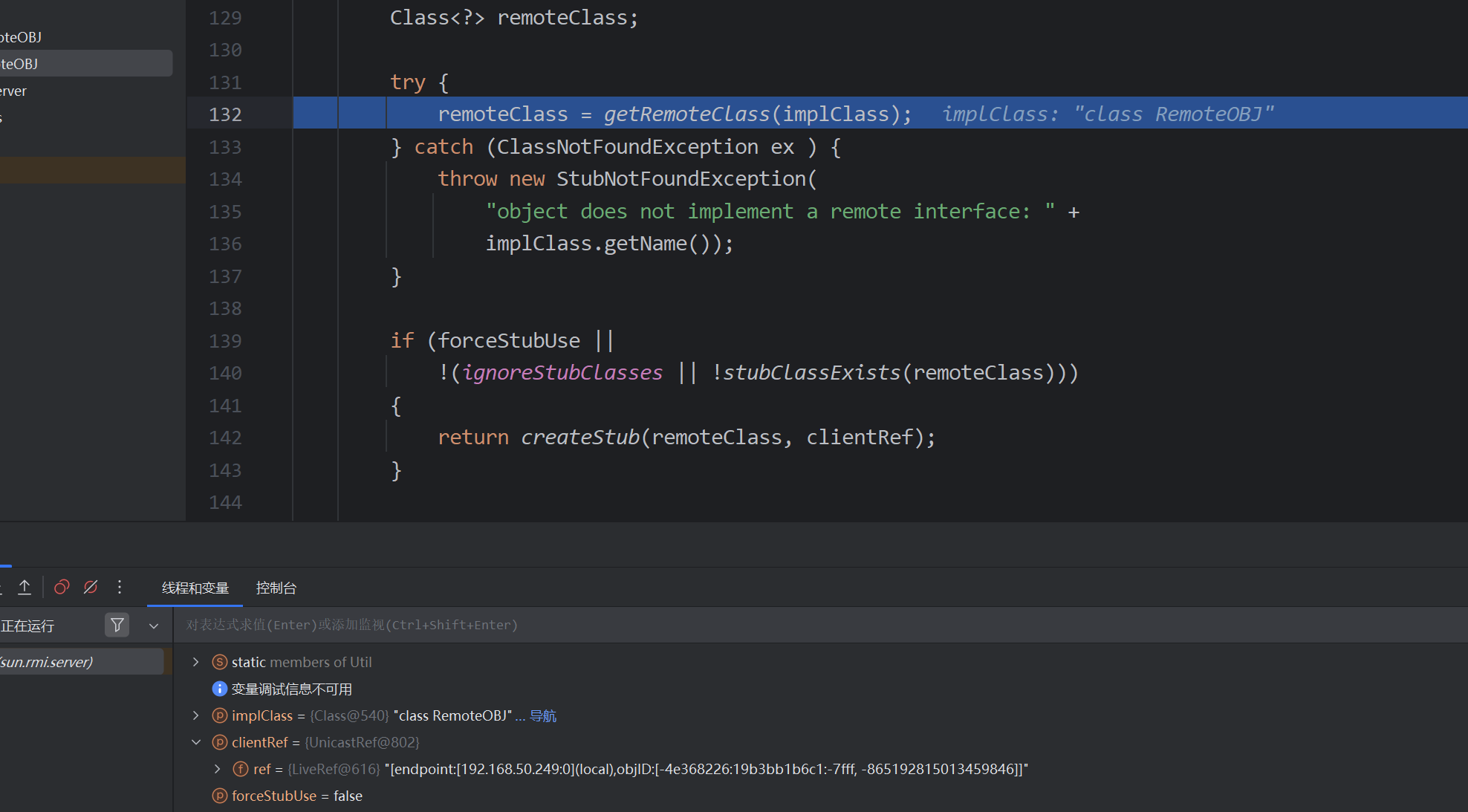Screen dimensions: 1468x812
Task: Open View Breakpoints red circles icon
Action: coord(62,588)
